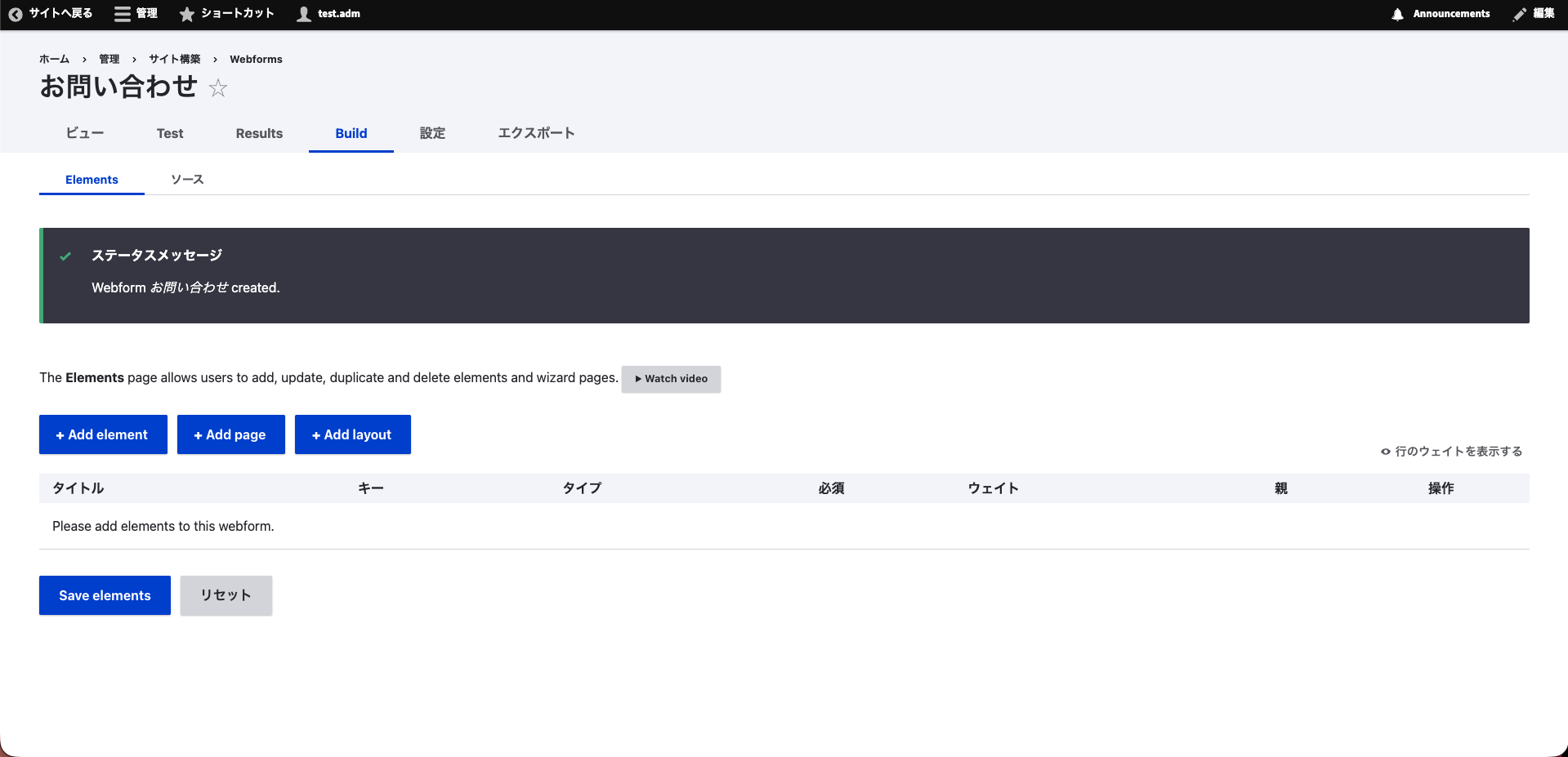This screenshot has height=757, width=1568.
Task: Open the Results tab
Action: click(259, 133)
